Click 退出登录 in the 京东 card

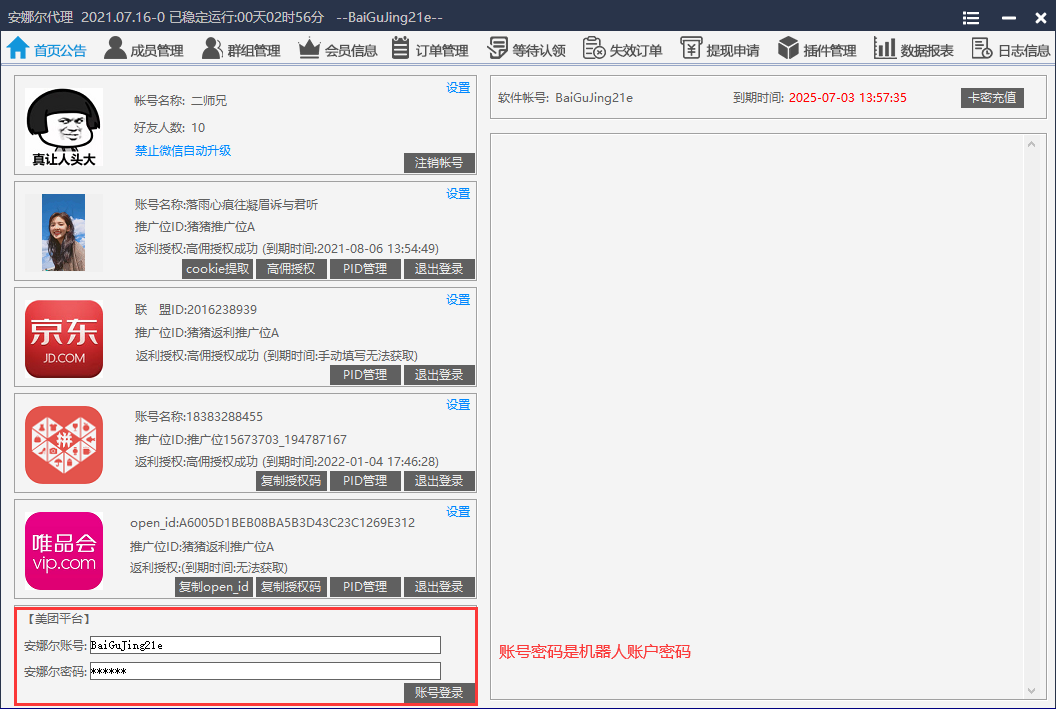point(439,375)
